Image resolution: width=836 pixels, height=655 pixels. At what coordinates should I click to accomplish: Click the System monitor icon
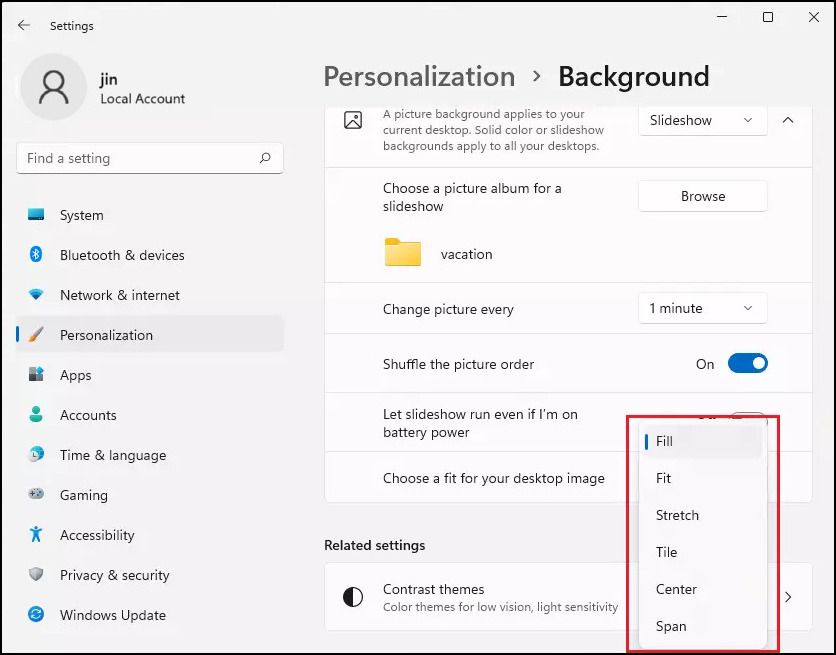(x=36, y=214)
